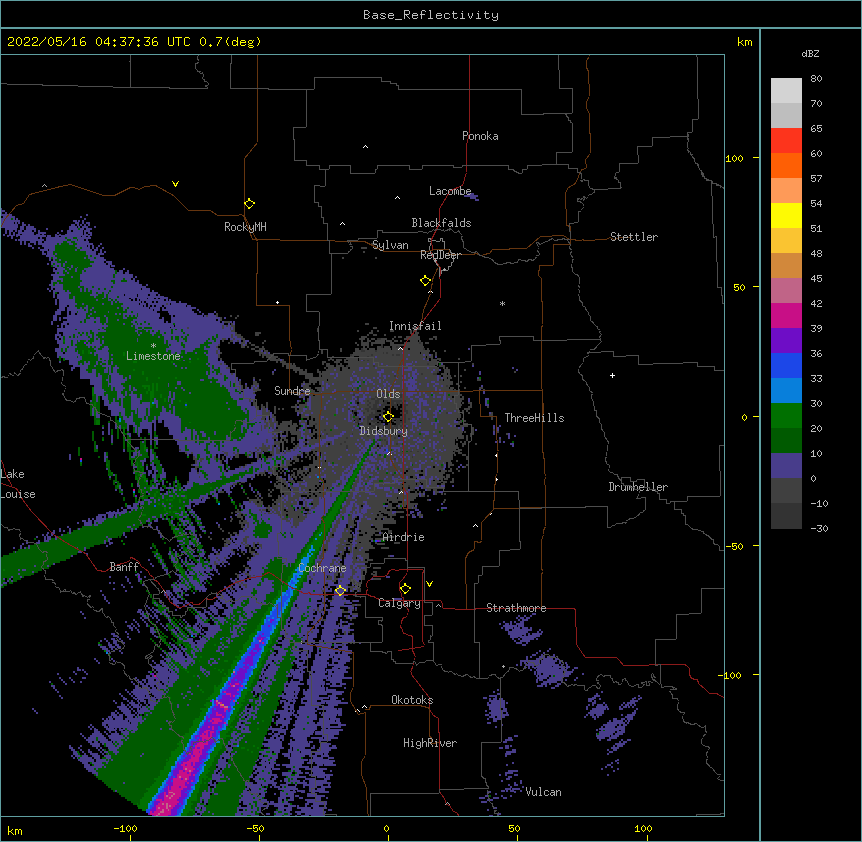Click the dBZ legend heading

(x=810, y=54)
